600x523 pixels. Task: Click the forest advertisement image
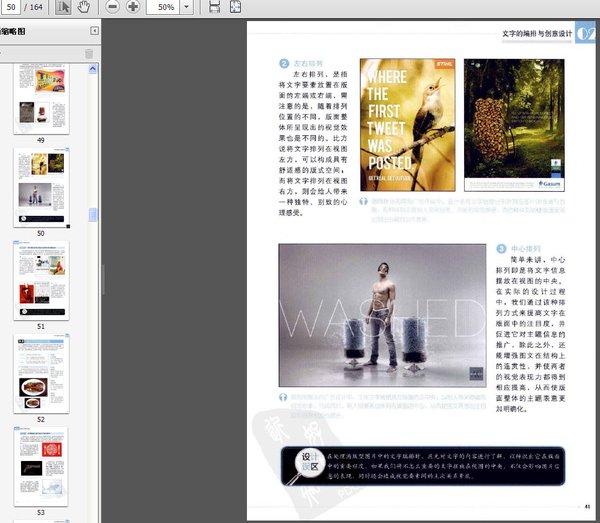514,125
